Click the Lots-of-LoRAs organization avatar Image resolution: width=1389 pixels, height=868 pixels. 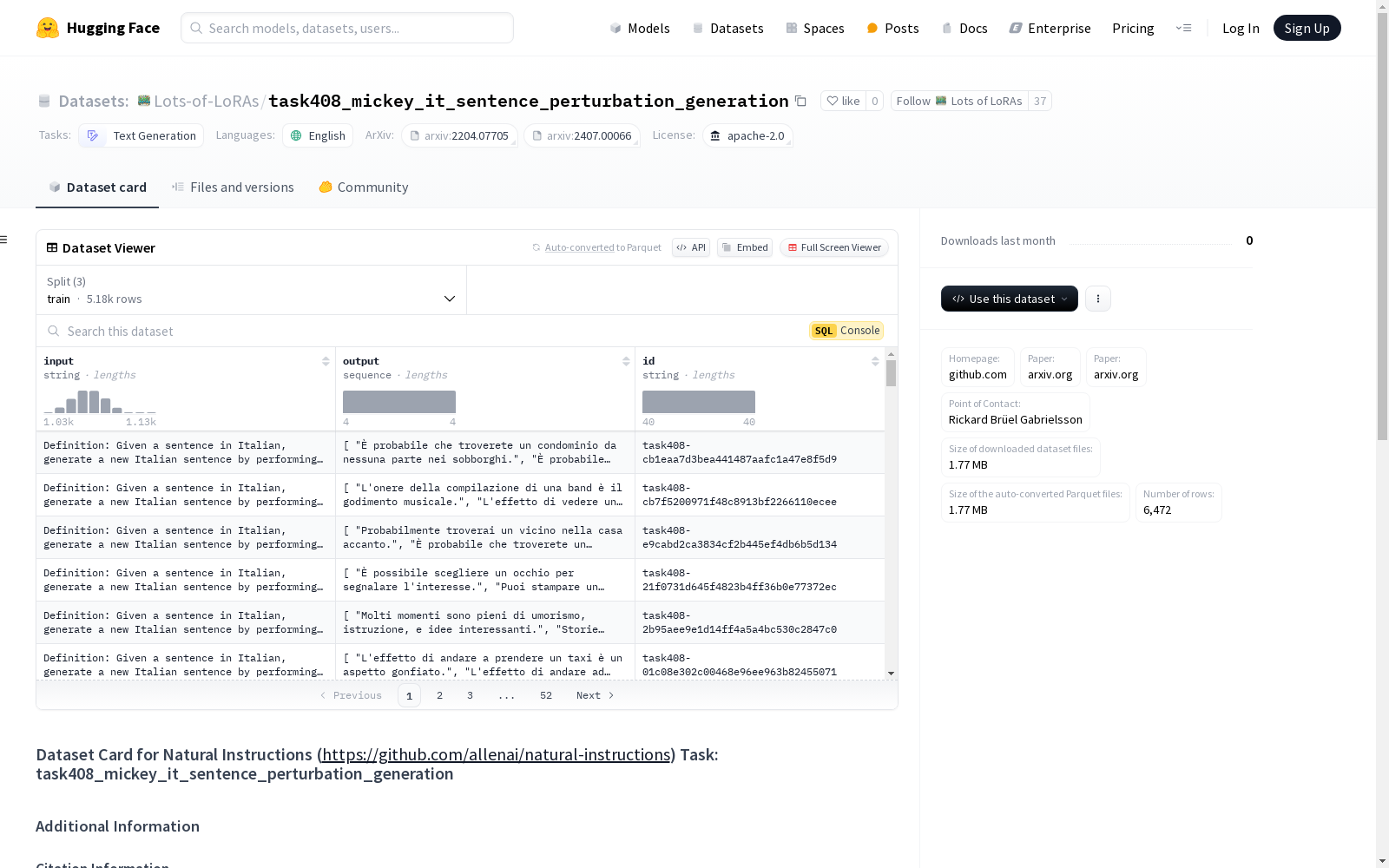coord(144,101)
